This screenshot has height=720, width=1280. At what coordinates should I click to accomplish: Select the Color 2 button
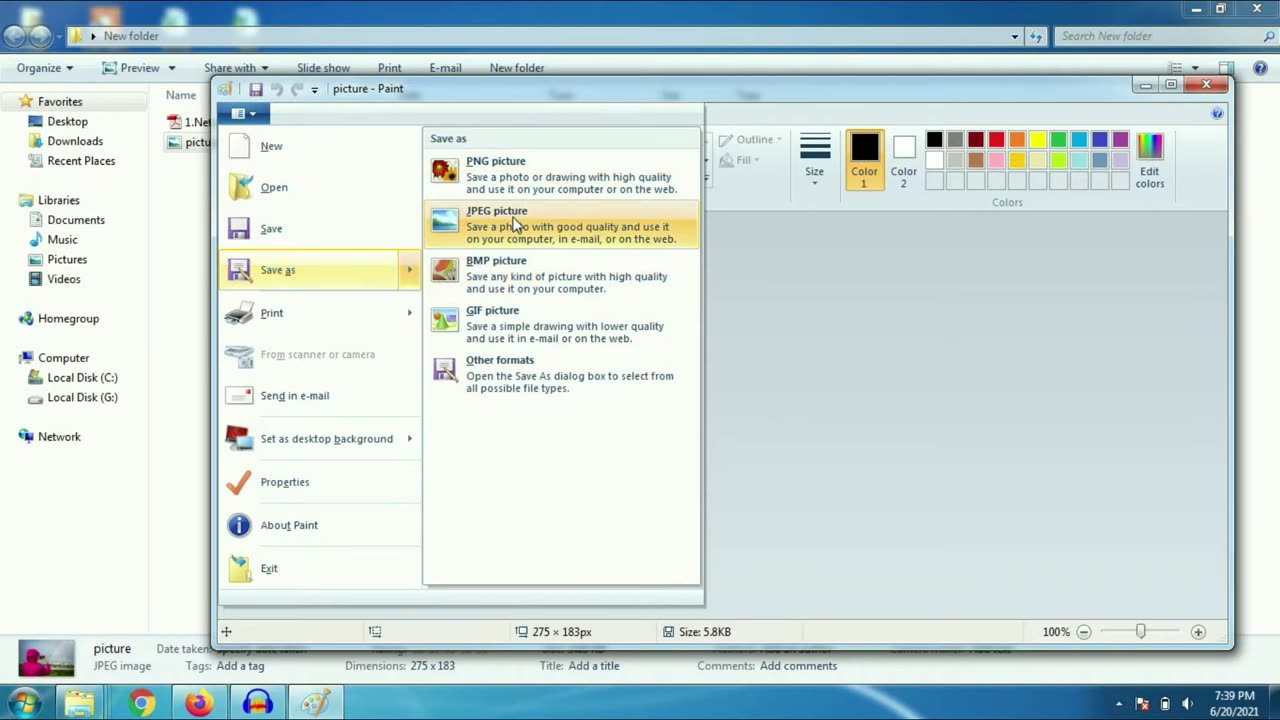[904, 160]
